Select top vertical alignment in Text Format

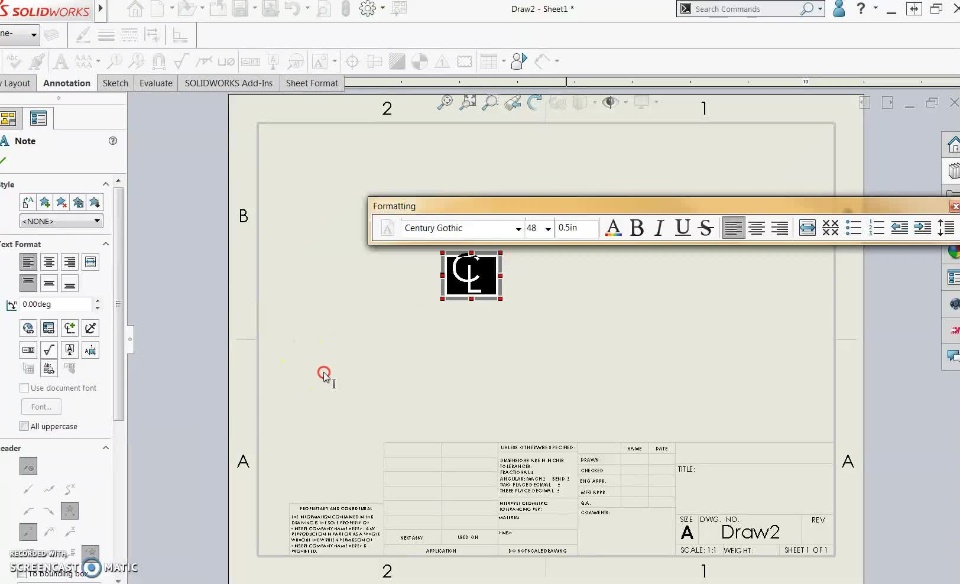pos(28,283)
